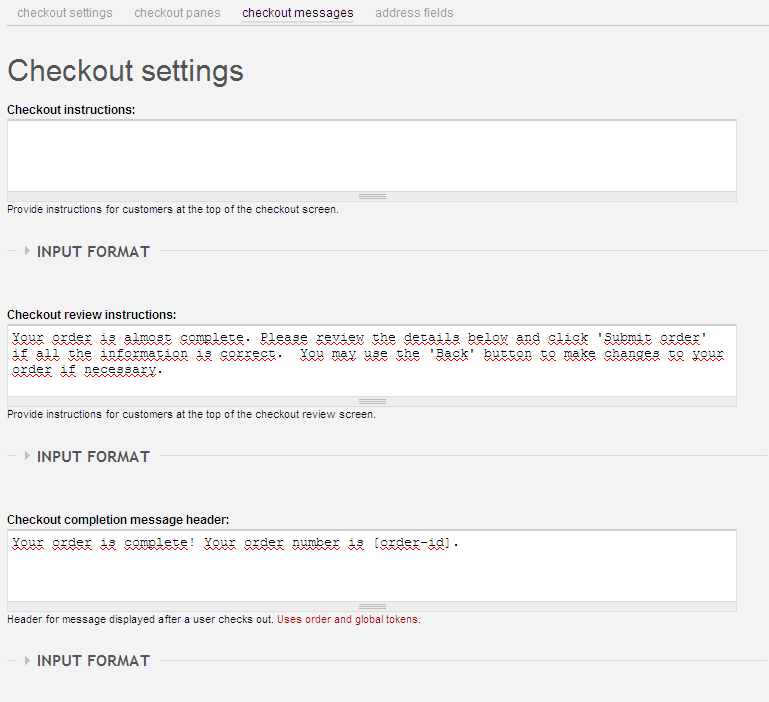Click the Checkout review instructions text area
This screenshot has height=702, width=769.
(372, 361)
